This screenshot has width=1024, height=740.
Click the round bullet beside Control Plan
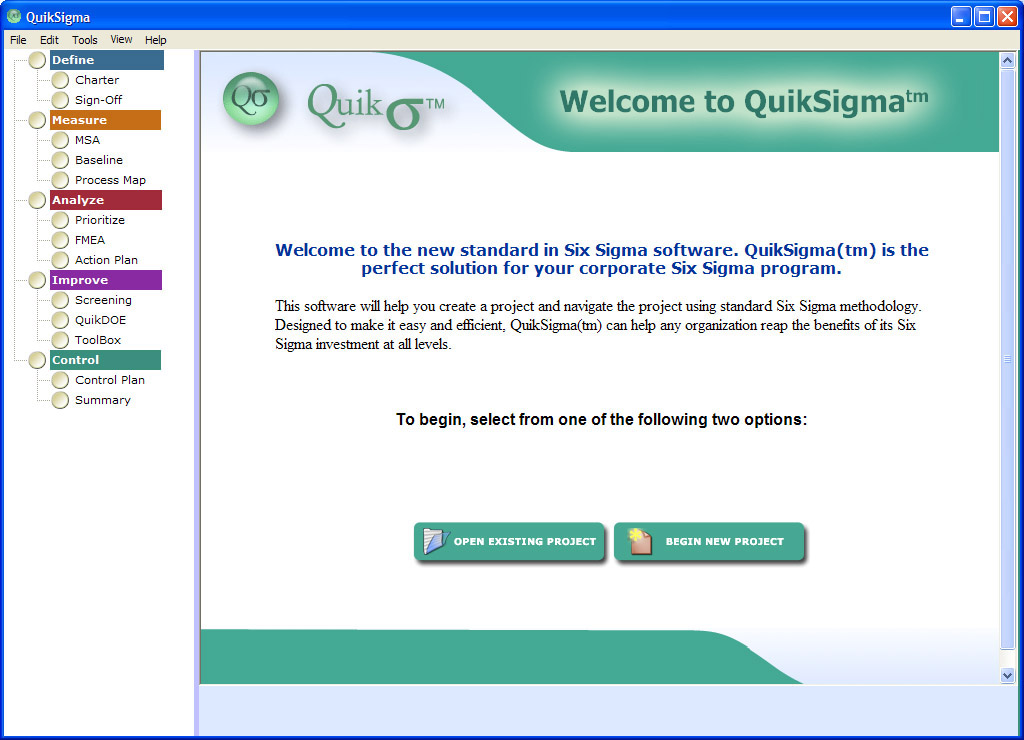point(60,380)
